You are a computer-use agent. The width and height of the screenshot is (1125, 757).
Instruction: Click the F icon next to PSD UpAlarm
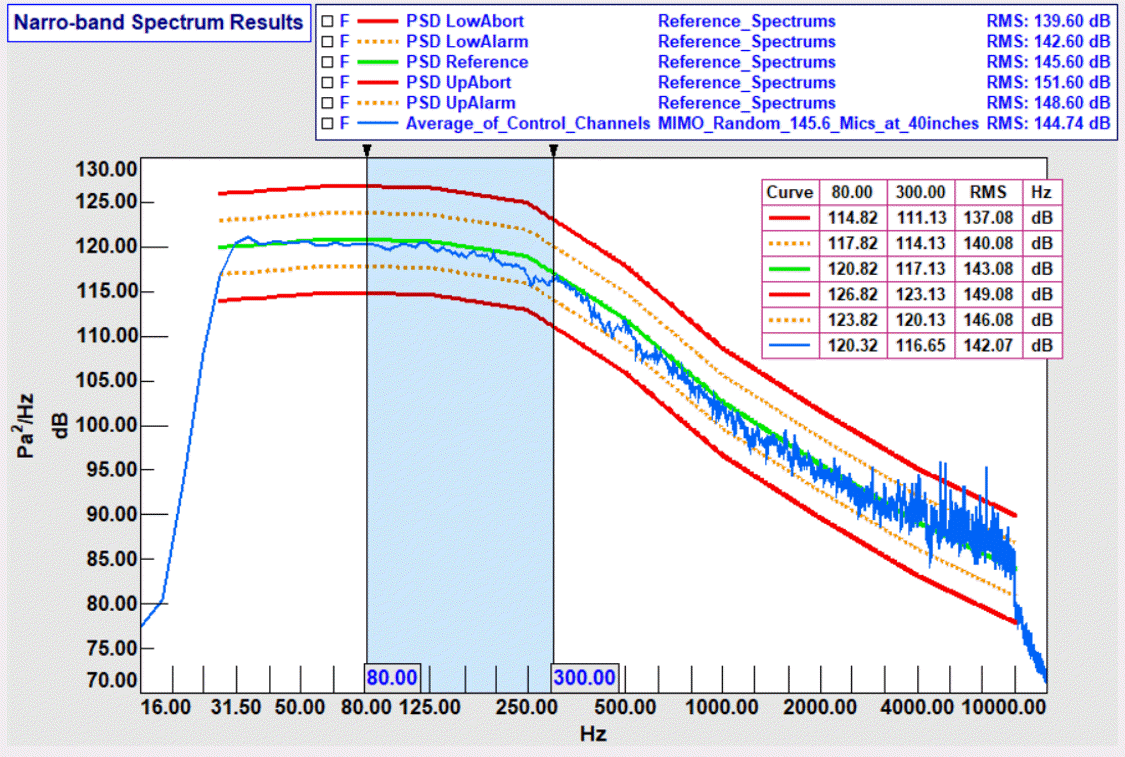(343, 102)
